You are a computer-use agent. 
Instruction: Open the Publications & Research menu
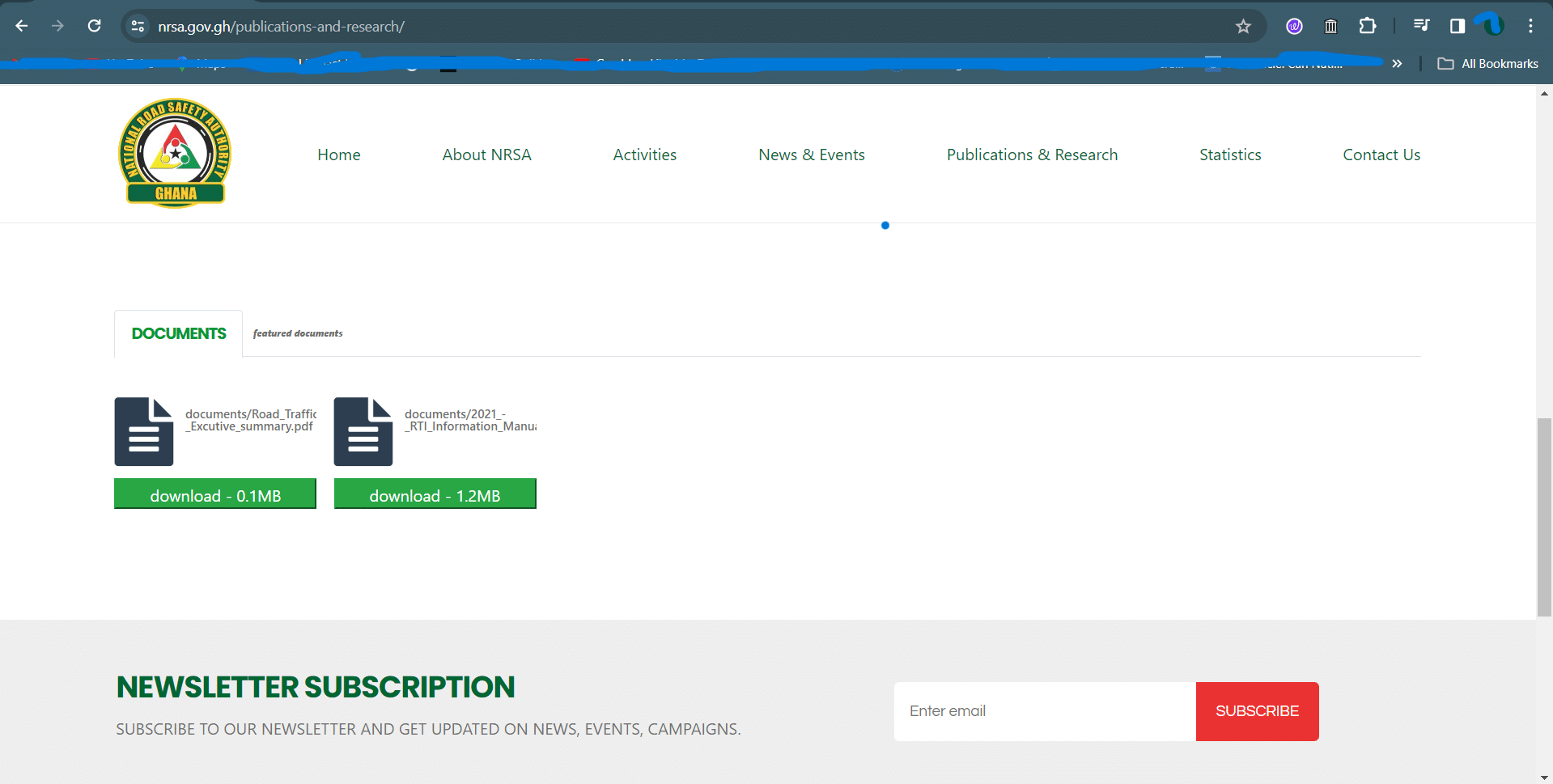(1032, 155)
